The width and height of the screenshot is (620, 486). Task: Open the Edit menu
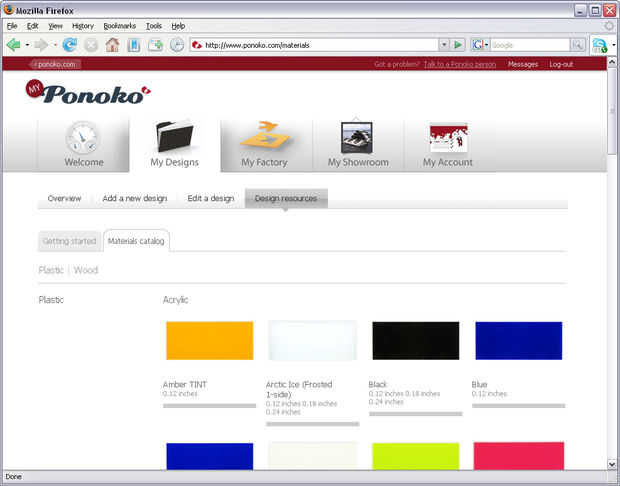point(32,26)
